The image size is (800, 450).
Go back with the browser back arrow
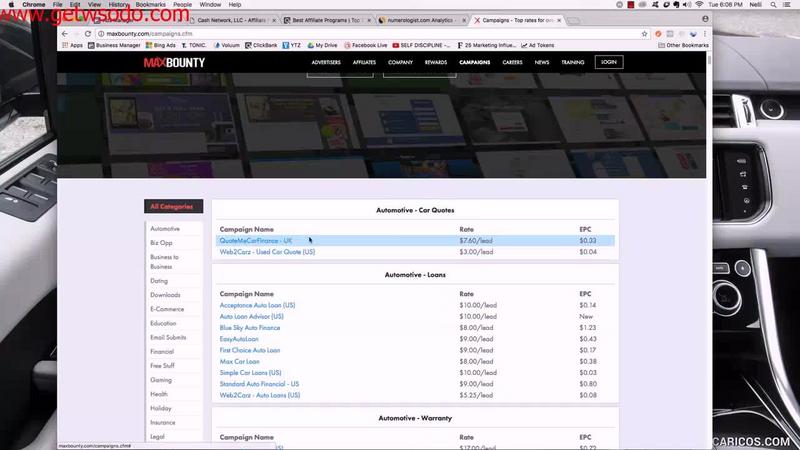pyautogui.click(x=65, y=34)
